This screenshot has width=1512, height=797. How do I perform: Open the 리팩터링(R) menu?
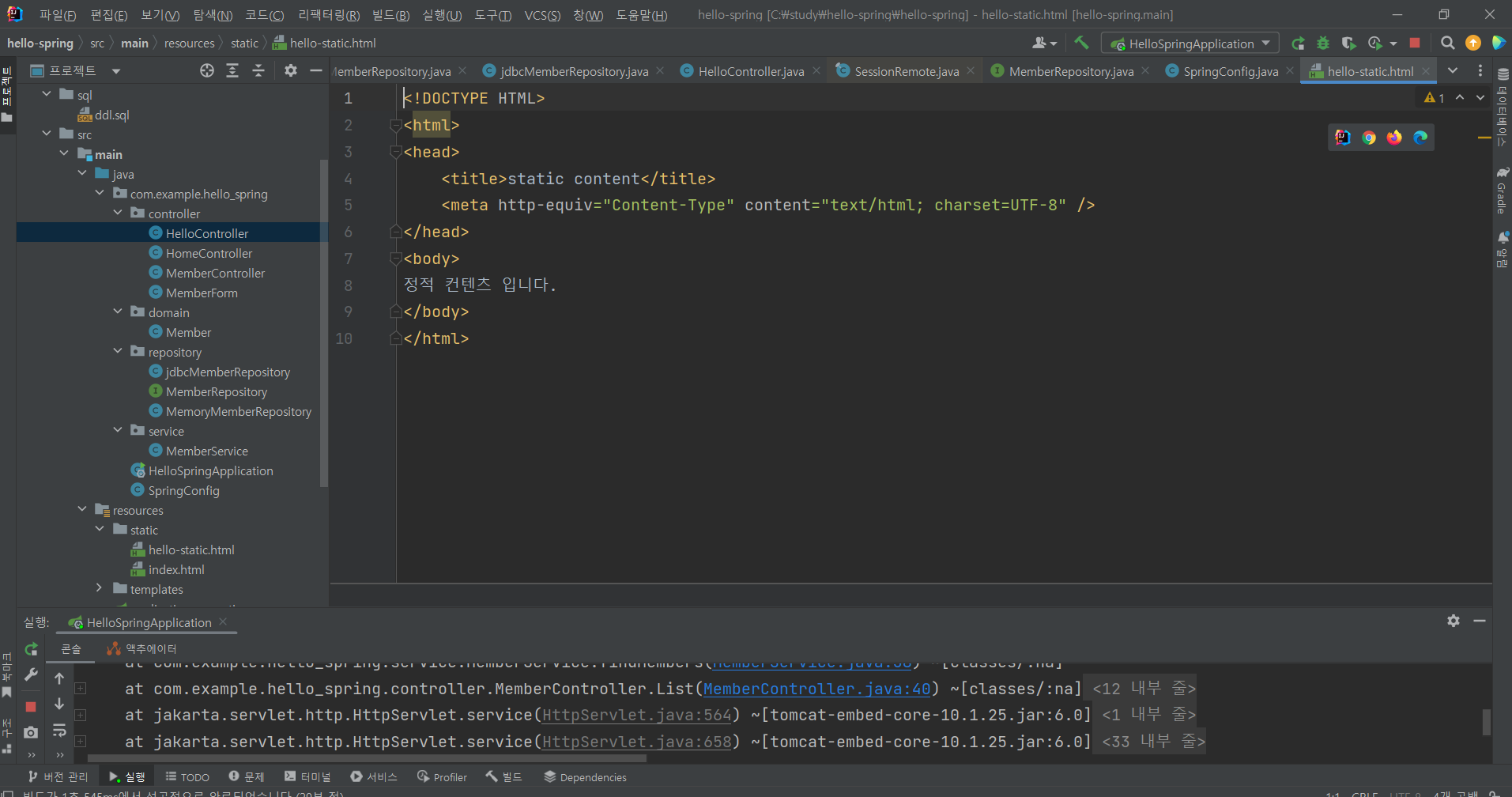(x=329, y=15)
